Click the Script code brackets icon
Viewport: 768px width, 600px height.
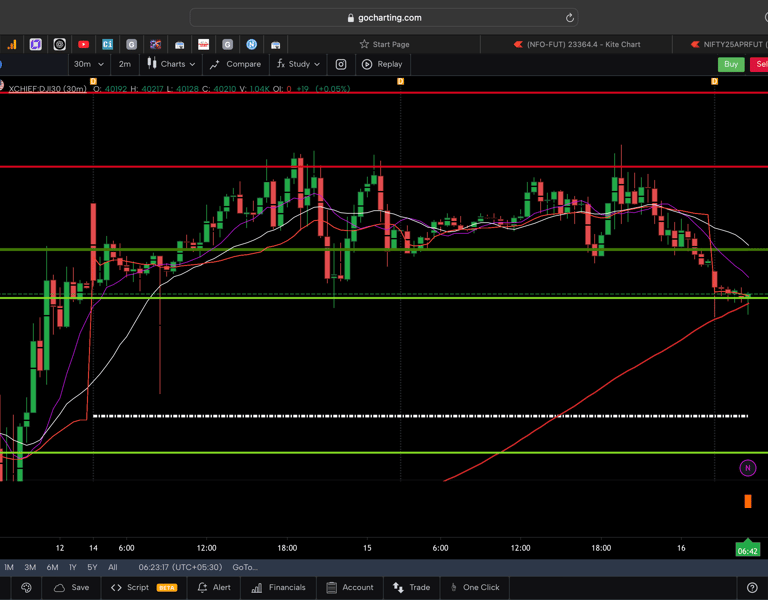pyautogui.click(x=116, y=587)
